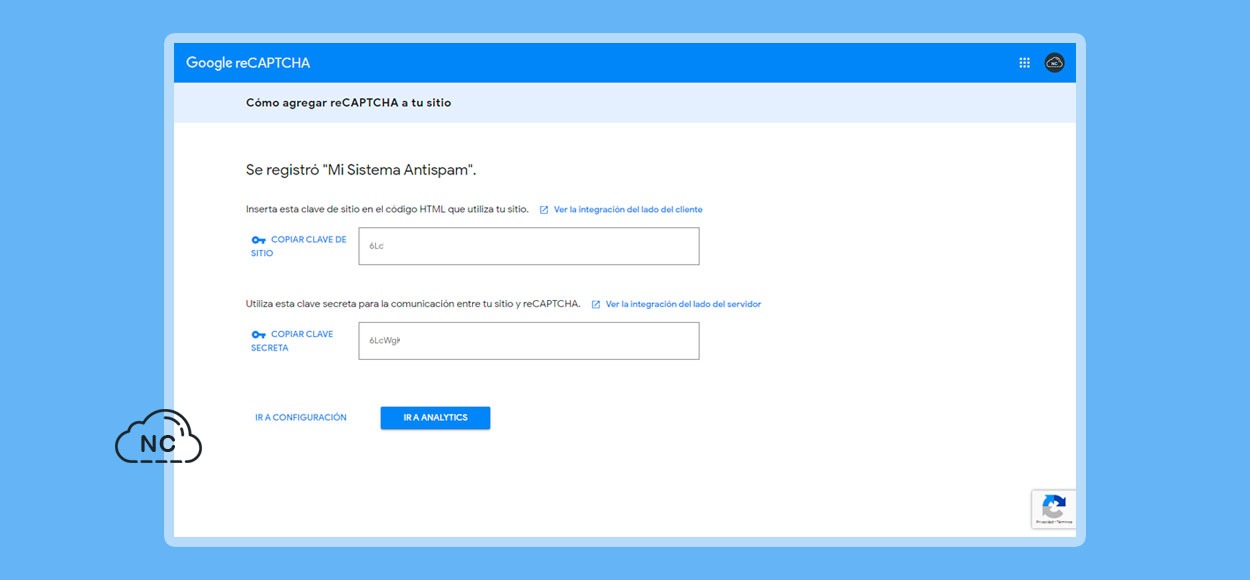Copy the secret key via COPIAR CLAVE SECRETA

click(x=294, y=341)
